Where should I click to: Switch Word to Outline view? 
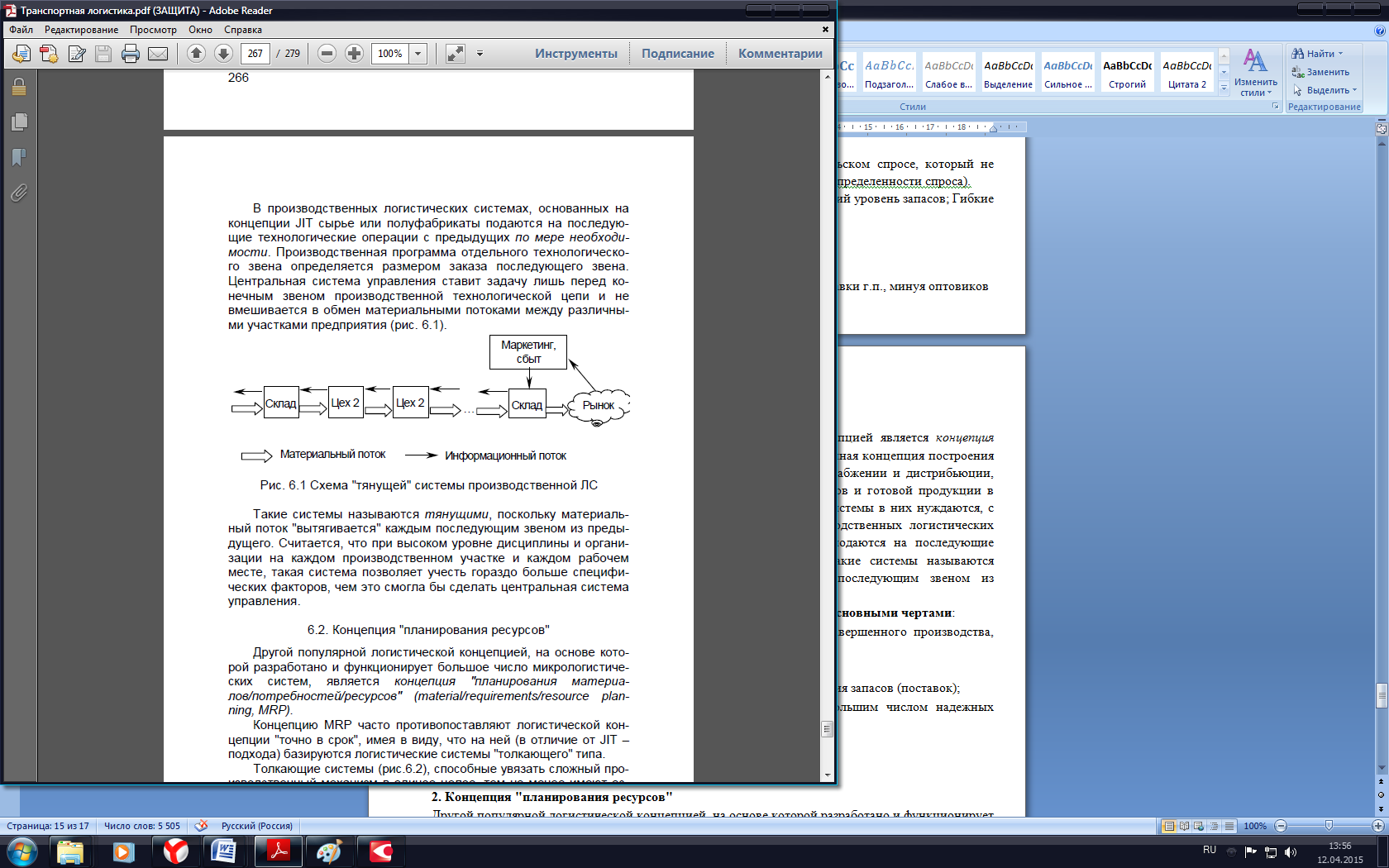pyautogui.click(x=1214, y=826)
